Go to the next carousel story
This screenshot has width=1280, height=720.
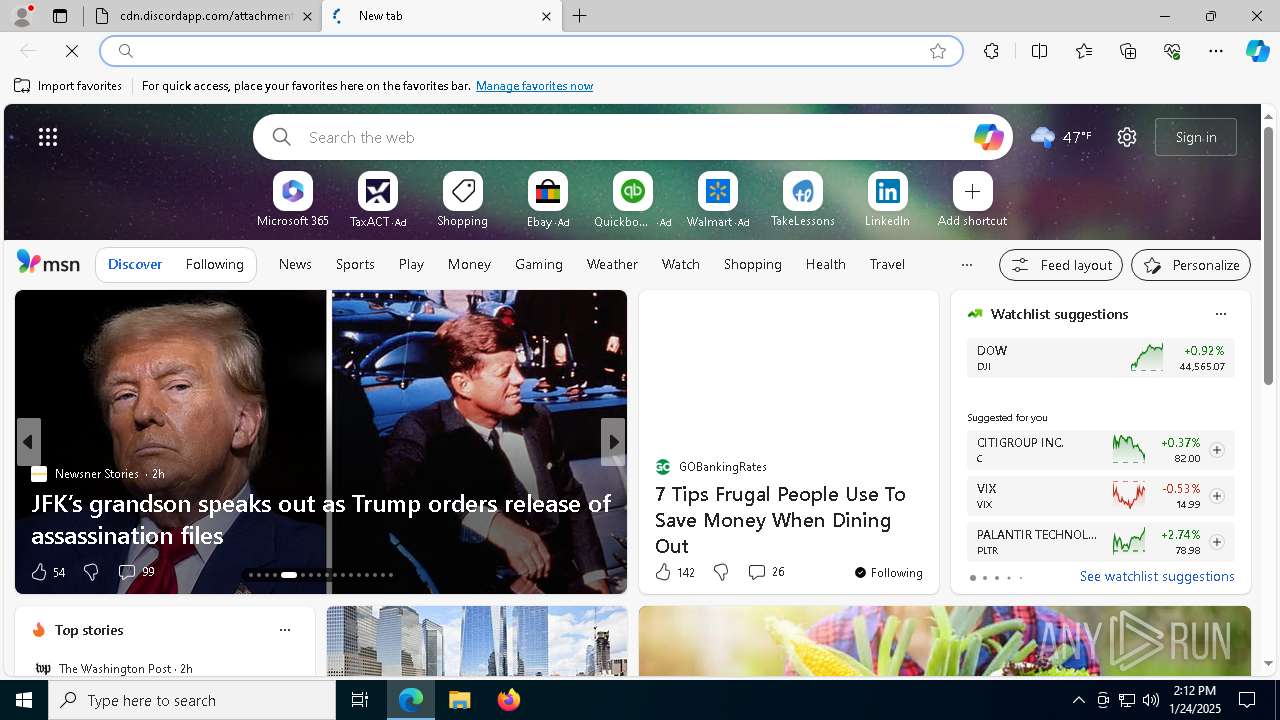tap(613, 442)
